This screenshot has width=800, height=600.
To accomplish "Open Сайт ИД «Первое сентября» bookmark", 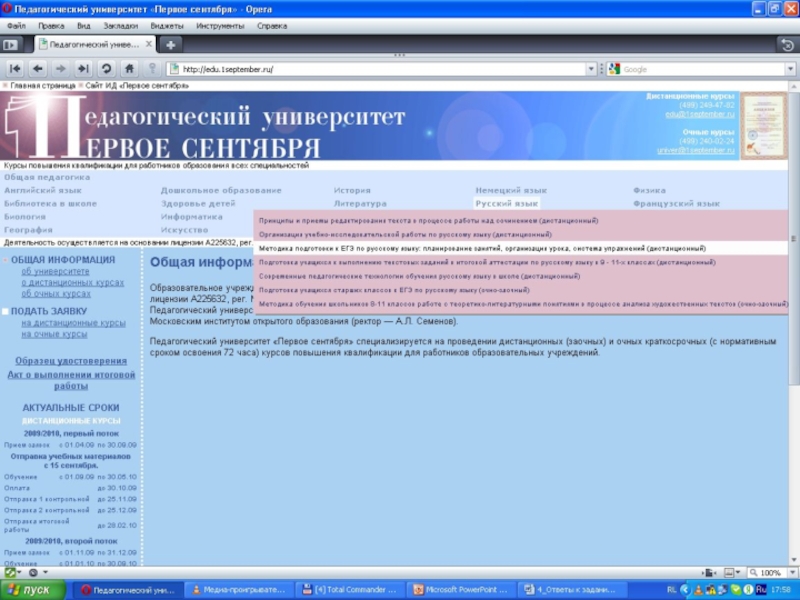I will pos(137,85).
